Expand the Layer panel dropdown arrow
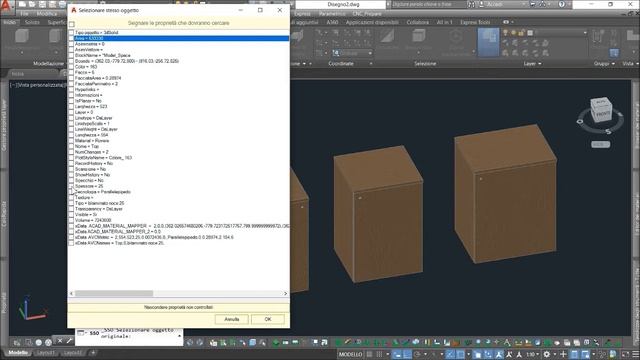Image resolution: width=640 pixels, height=360 pixels. pyautogui.click(x=540, y=64)
